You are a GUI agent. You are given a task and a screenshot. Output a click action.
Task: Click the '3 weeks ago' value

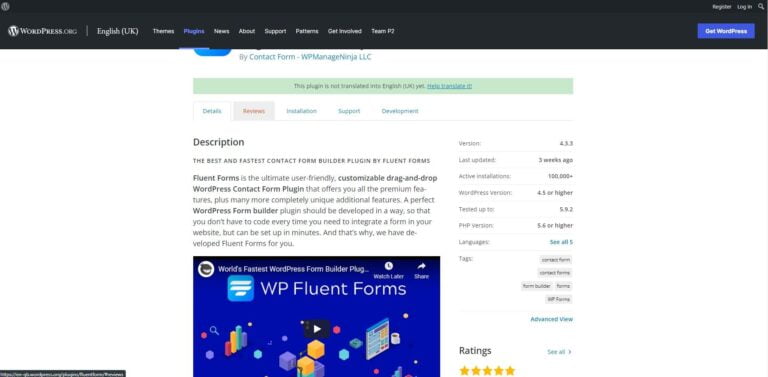[555, 160]
